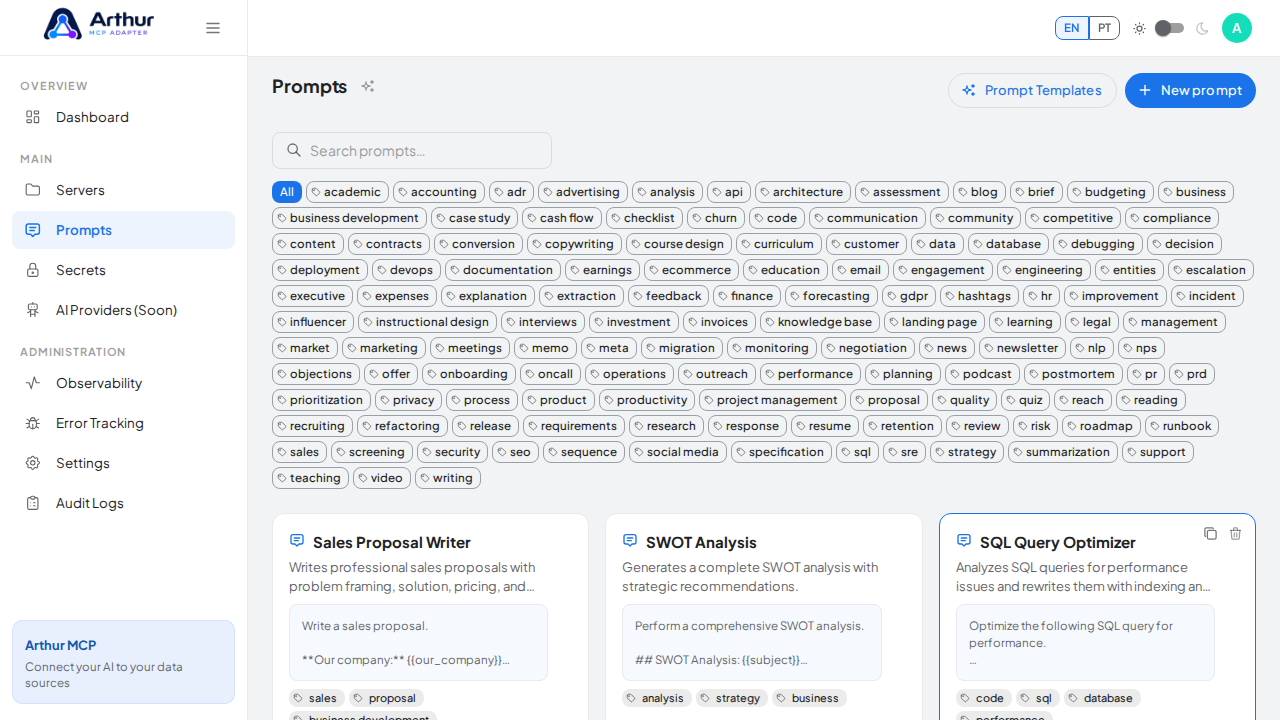Click the SWOT Analysis card icon

(630, 540)
